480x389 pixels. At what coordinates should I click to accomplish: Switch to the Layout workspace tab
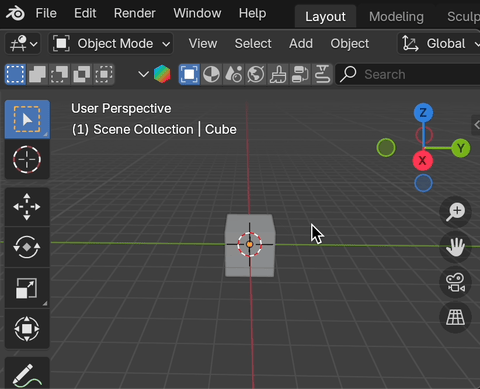(325, 17)
